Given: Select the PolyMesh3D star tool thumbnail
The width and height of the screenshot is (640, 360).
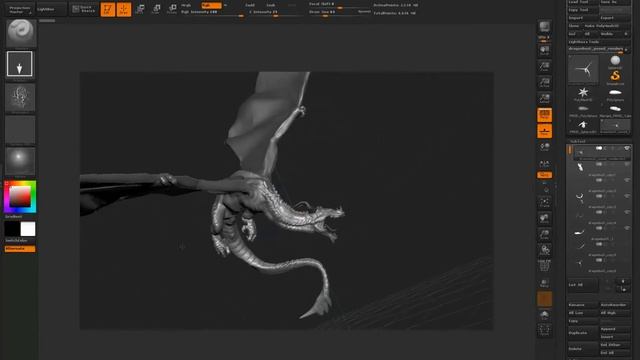Looking at the screenshot, I should [583, 93].
